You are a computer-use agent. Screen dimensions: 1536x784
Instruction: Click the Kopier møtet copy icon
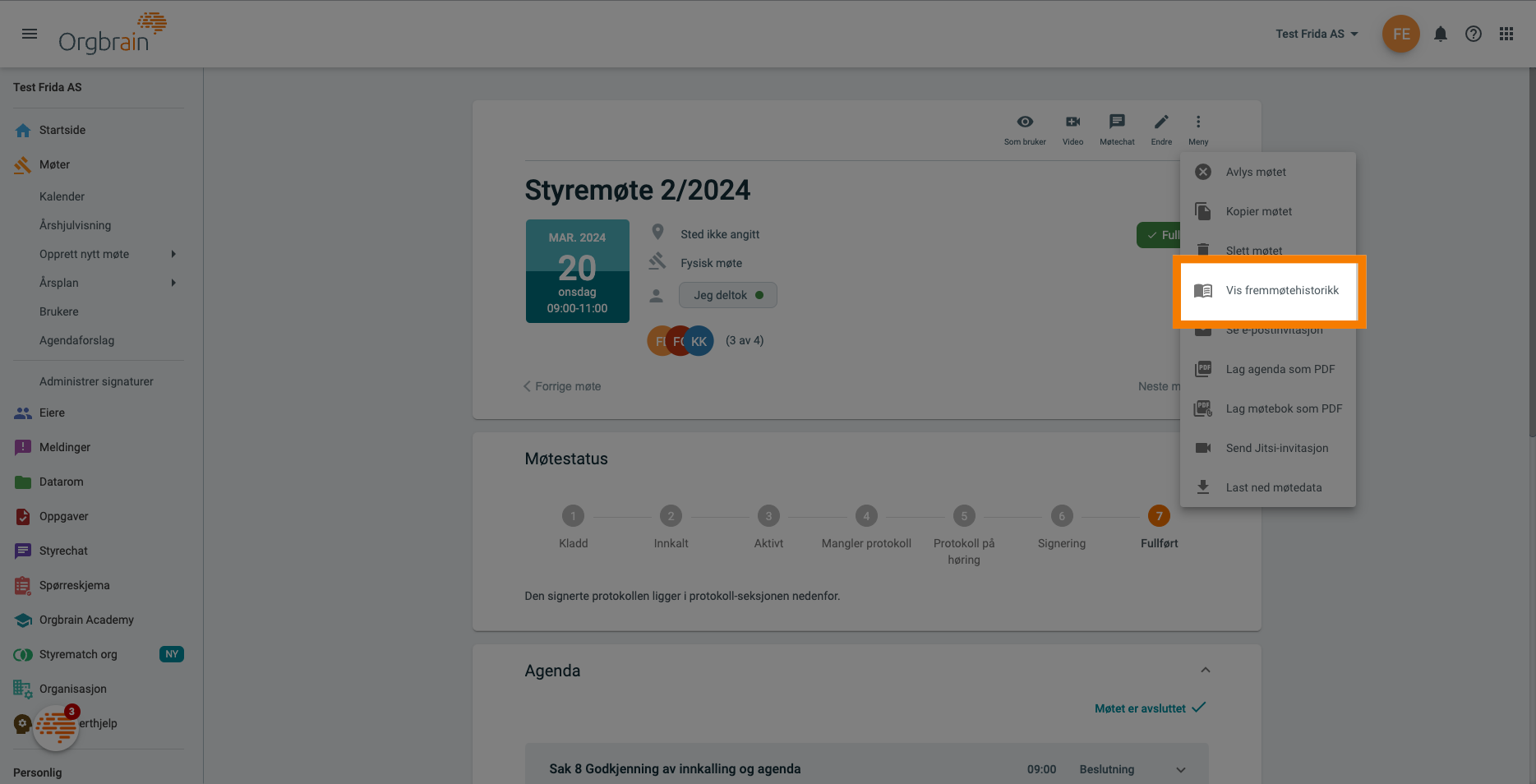(1203, 211)
